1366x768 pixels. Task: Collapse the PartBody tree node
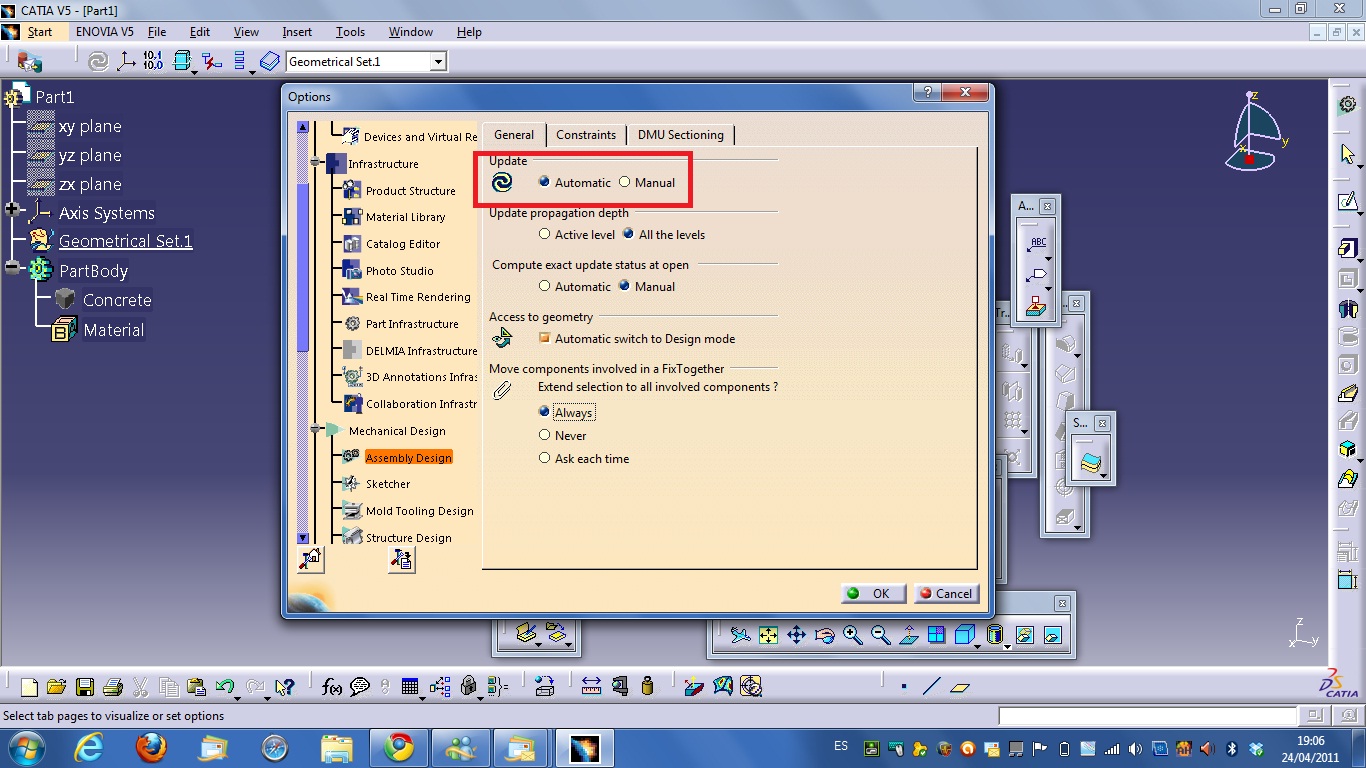click(12, 268)
